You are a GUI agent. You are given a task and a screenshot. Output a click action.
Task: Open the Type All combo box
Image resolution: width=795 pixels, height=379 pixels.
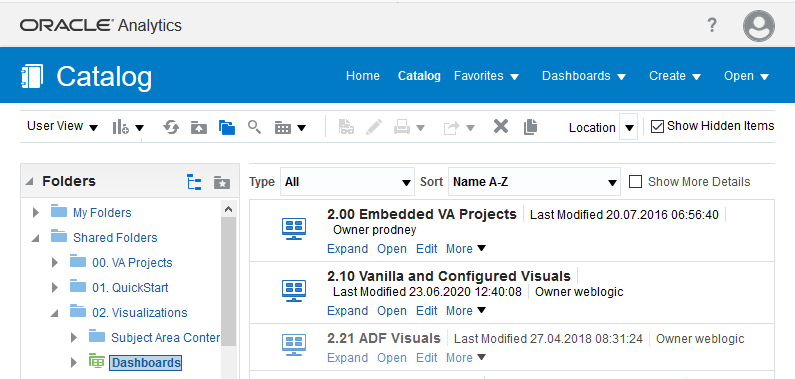(x=347, y=182)
